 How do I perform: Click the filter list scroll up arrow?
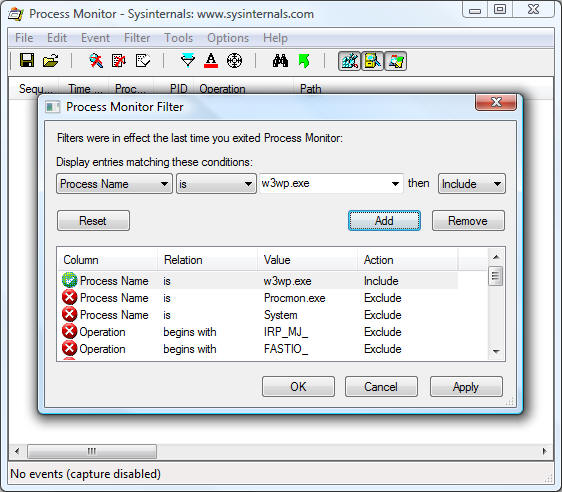[496, 257]
